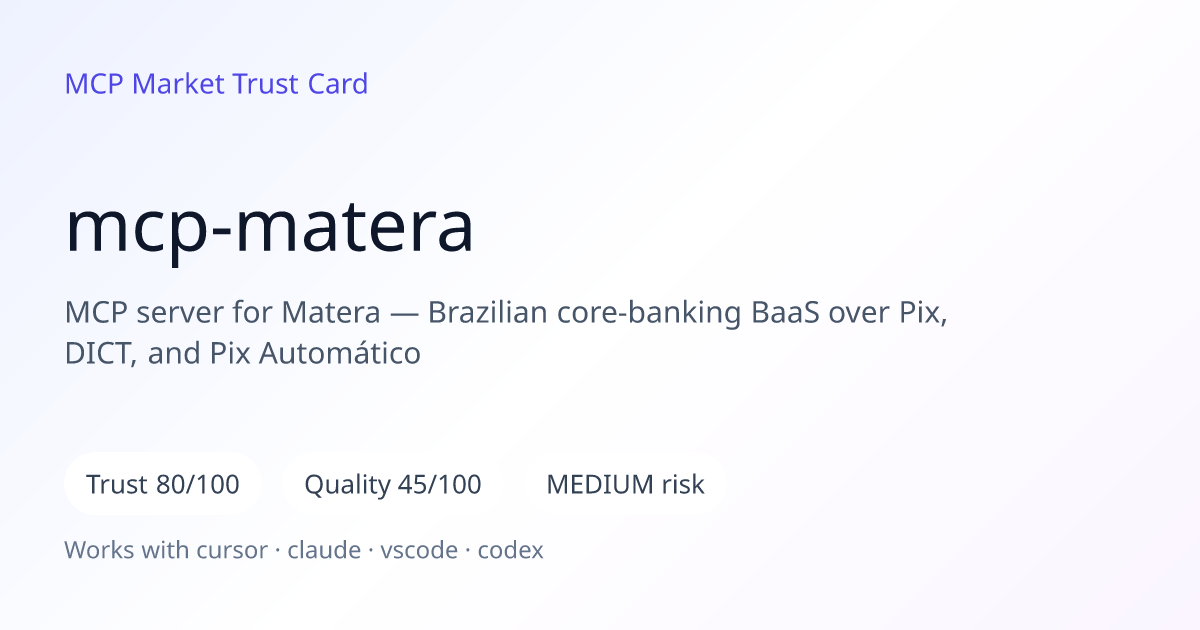This screenshot has width=1200, height=630.
Task: Open the MCP Market Trust Card header link
Action: 216,84
